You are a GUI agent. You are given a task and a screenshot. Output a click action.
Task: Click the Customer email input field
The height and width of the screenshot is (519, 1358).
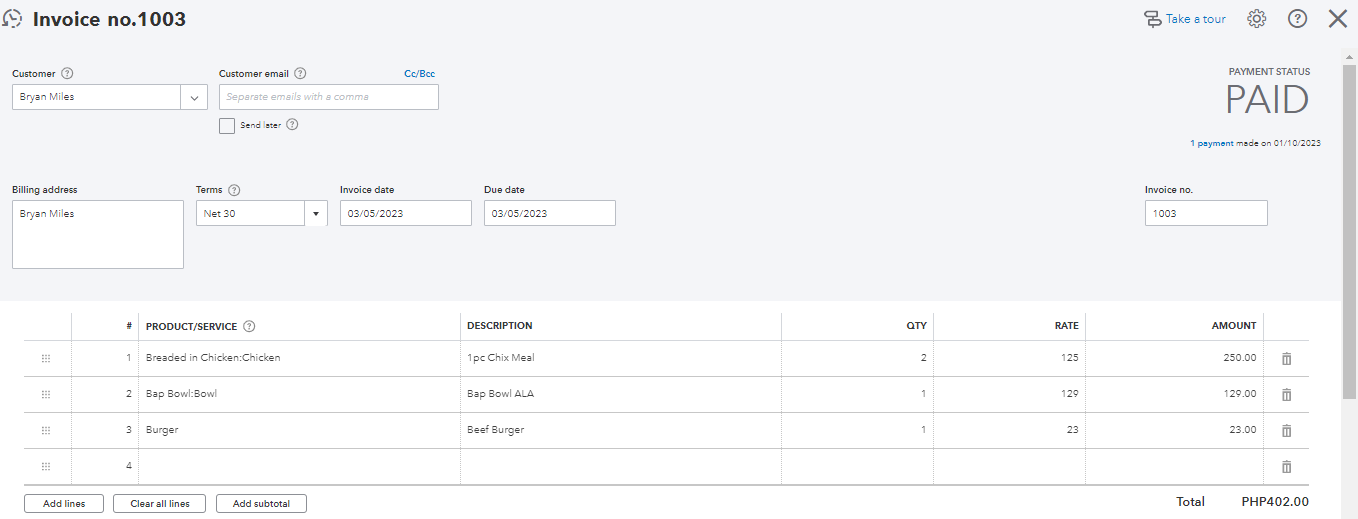[328, 97]
